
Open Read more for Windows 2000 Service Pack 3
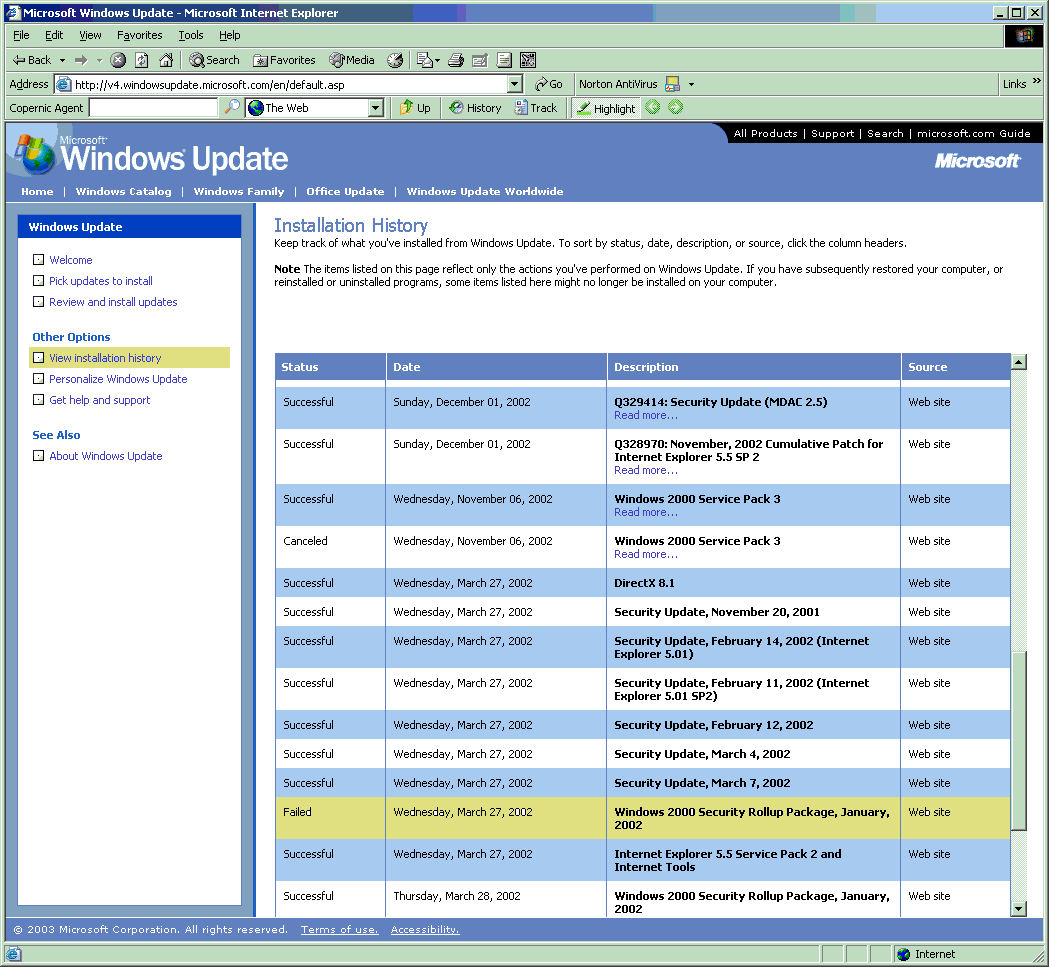(x=645, y=512)
